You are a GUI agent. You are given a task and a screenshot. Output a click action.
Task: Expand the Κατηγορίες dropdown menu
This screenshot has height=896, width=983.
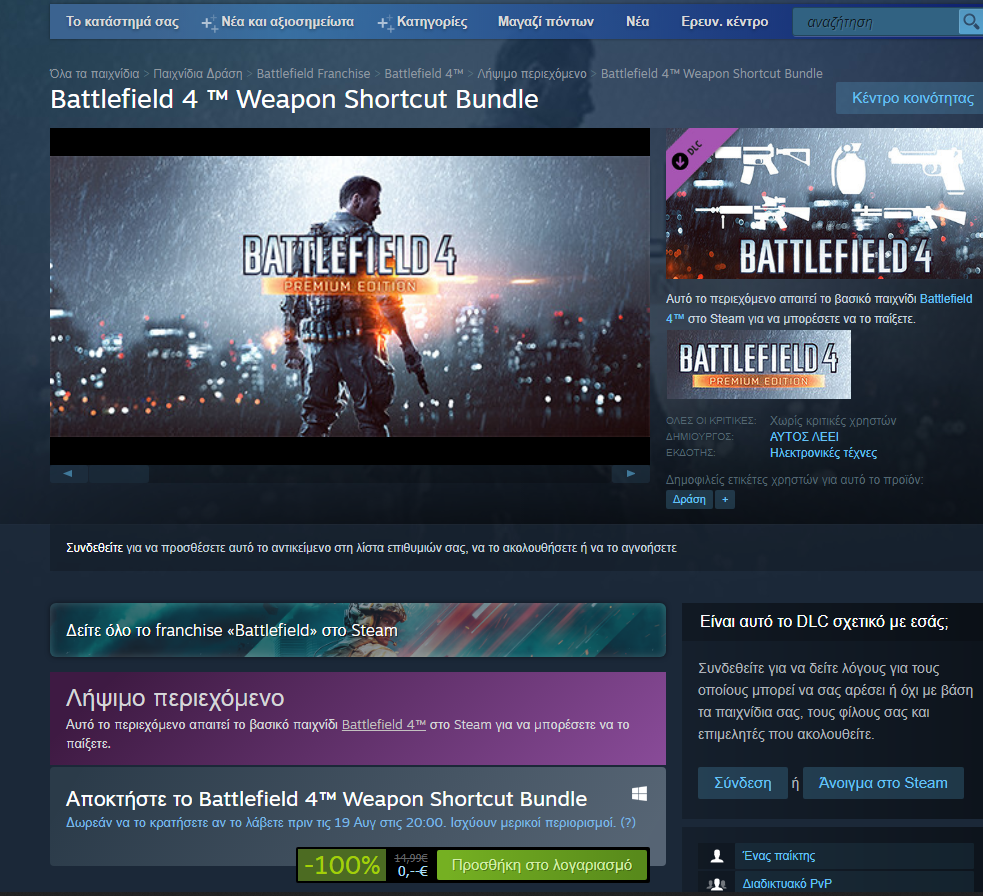pyautogui.click(x=423, y=22)
